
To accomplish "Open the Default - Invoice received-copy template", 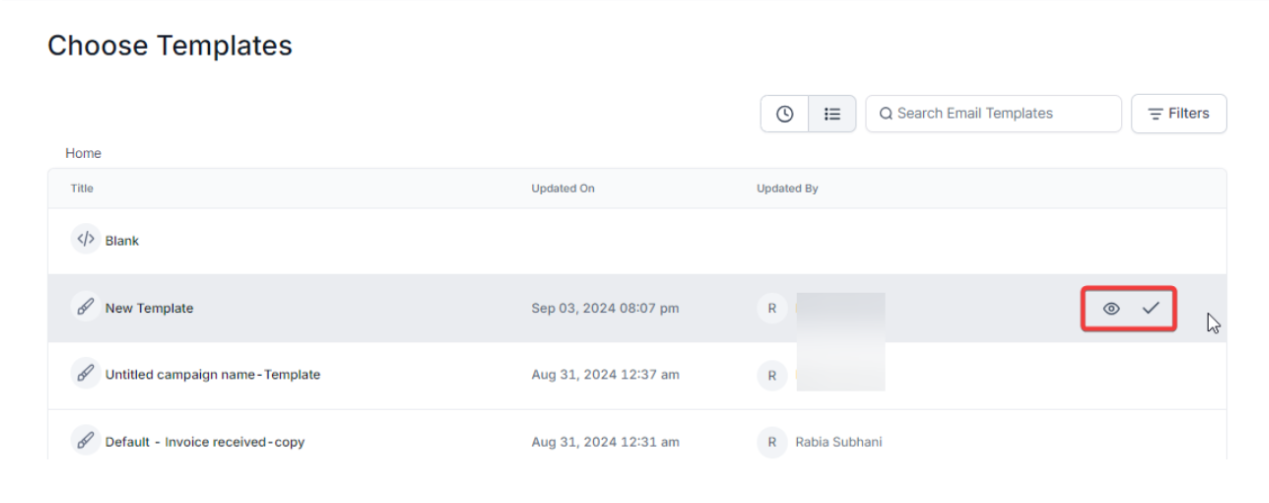I will [x=204, y=442].
